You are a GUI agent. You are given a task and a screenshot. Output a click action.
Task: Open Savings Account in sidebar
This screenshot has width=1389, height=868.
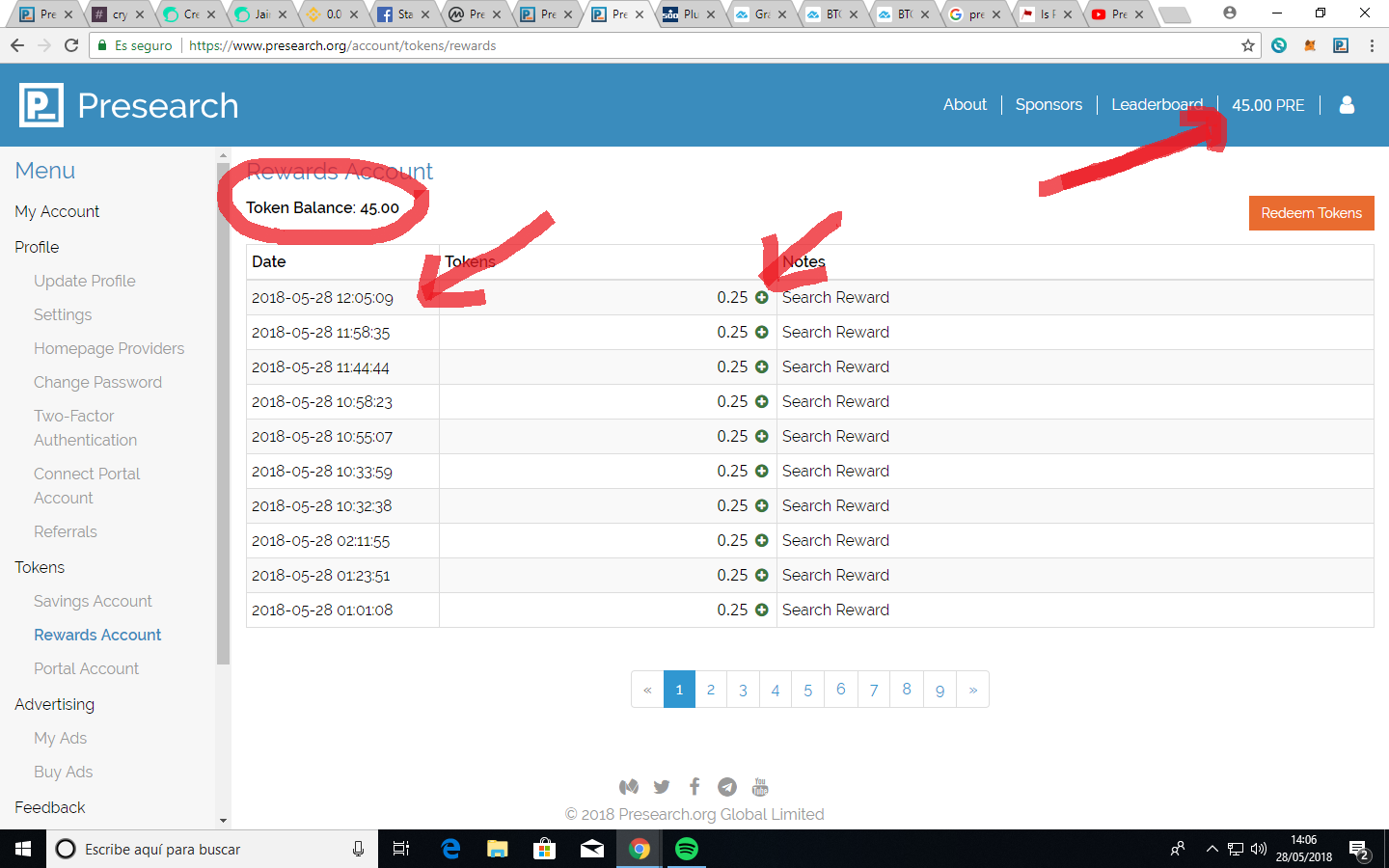[x=93, y=601]
